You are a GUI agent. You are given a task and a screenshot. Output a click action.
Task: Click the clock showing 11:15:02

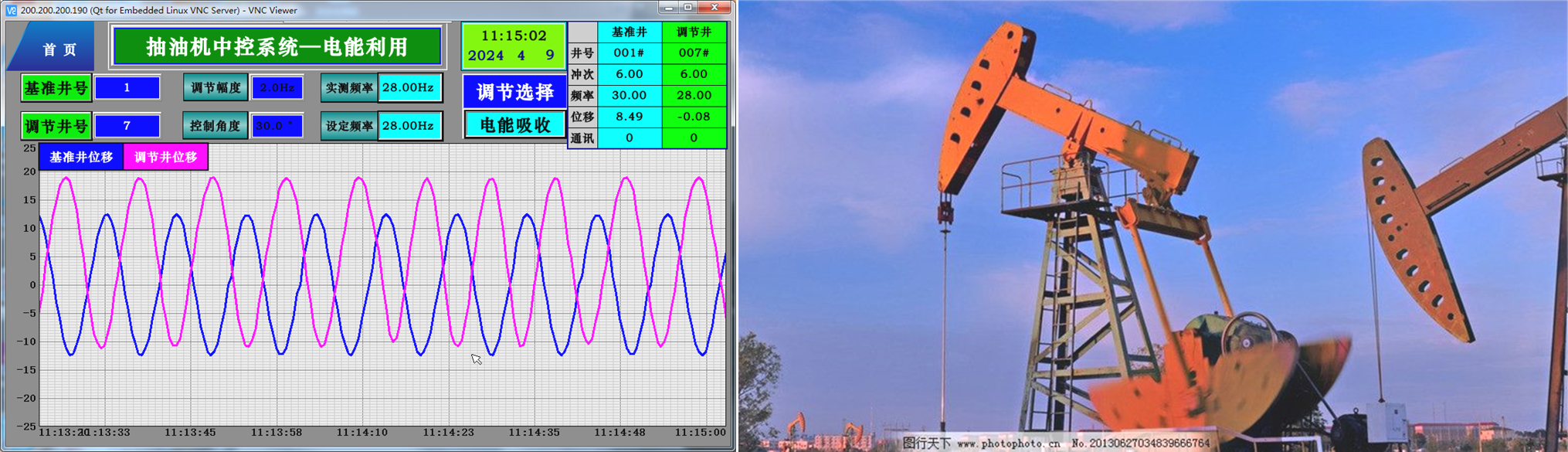(514, 36)
